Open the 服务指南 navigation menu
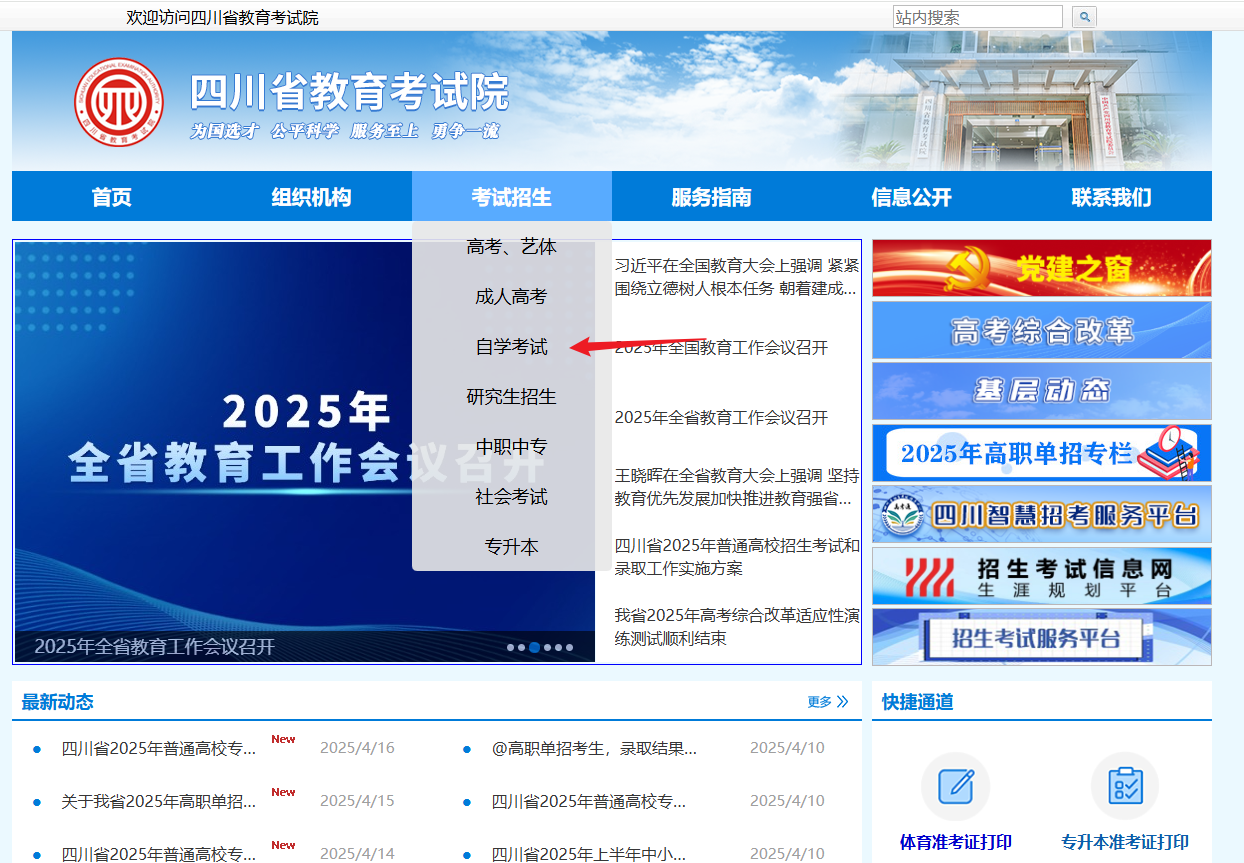 (711, 197)
